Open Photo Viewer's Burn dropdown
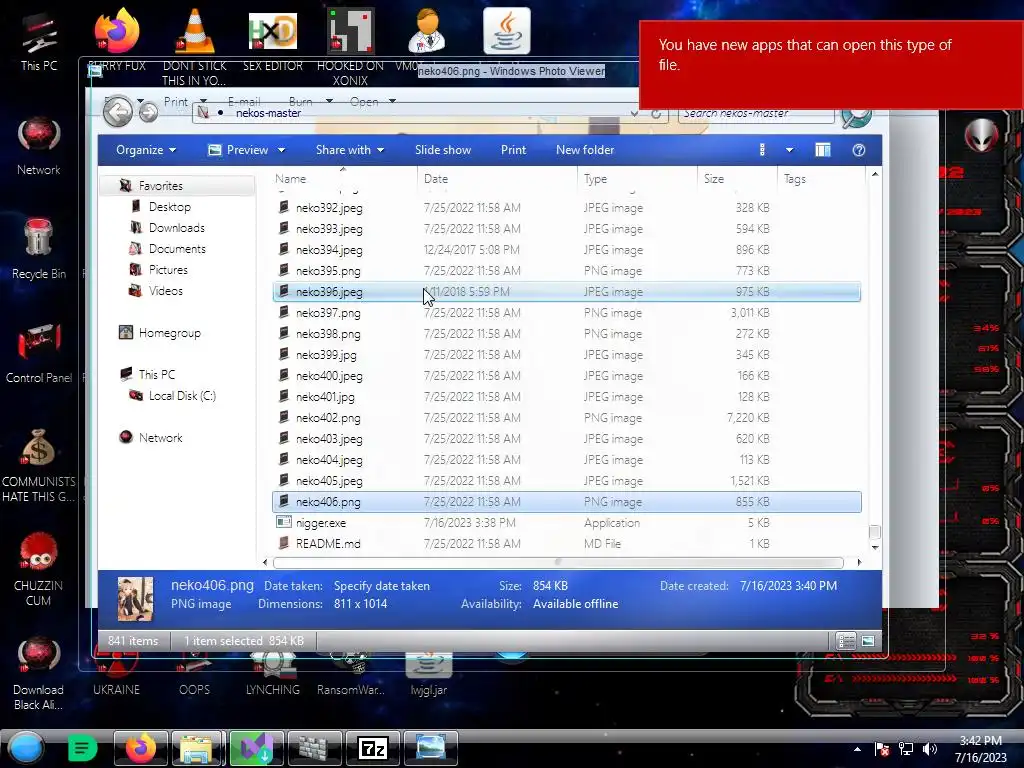1024x768 pixels. [x=311, y=101]
